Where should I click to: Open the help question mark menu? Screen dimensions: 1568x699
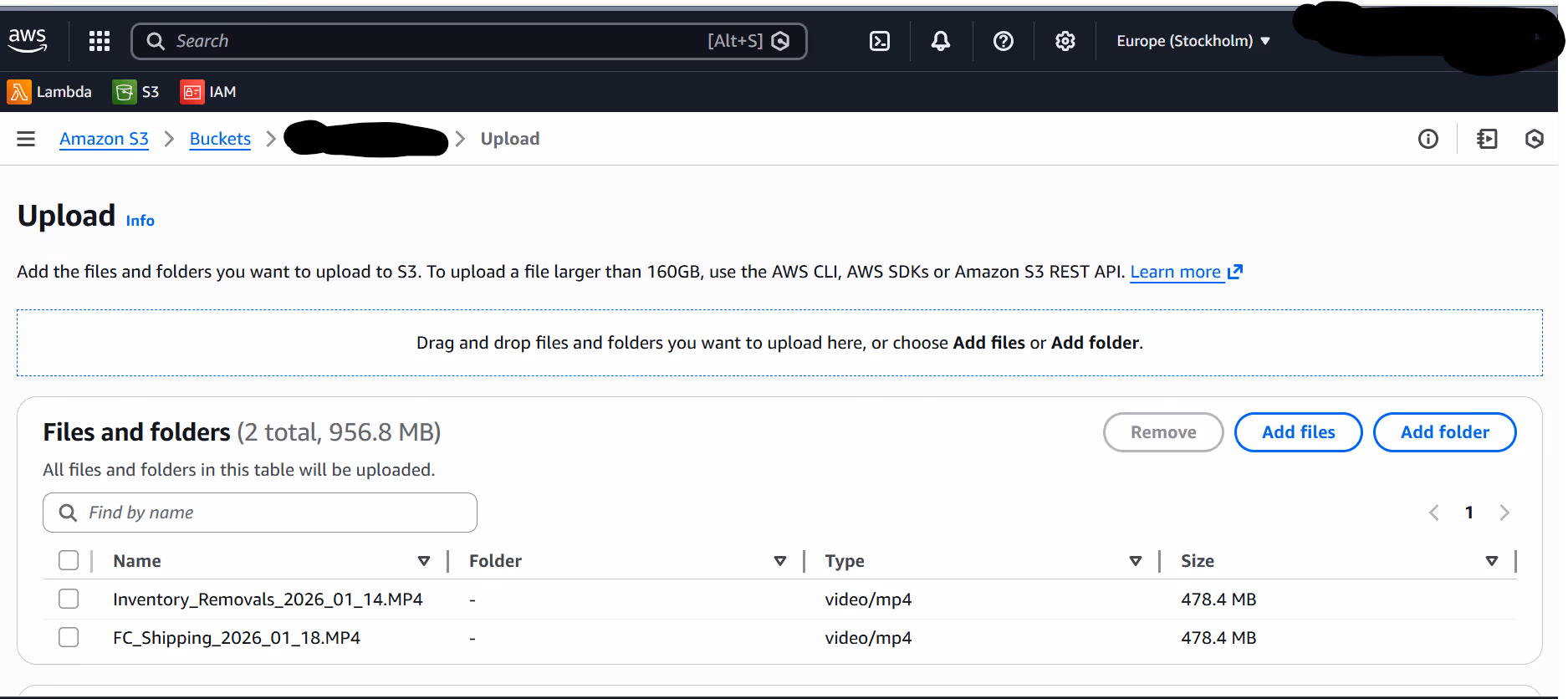pos(1004,41)
